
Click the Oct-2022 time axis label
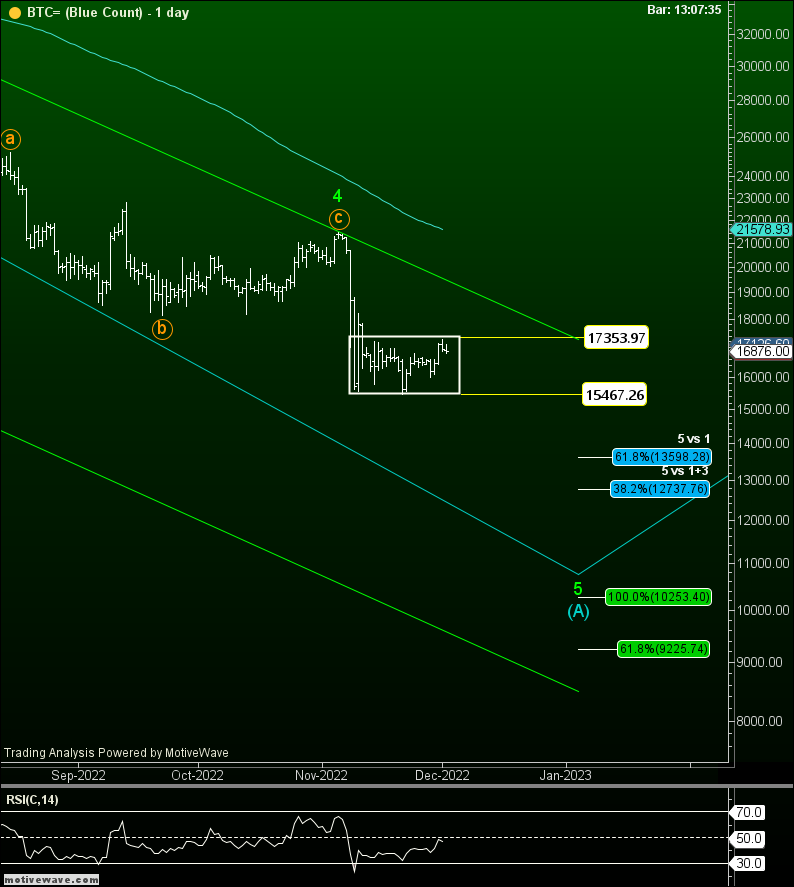click(x=197, y=776)
